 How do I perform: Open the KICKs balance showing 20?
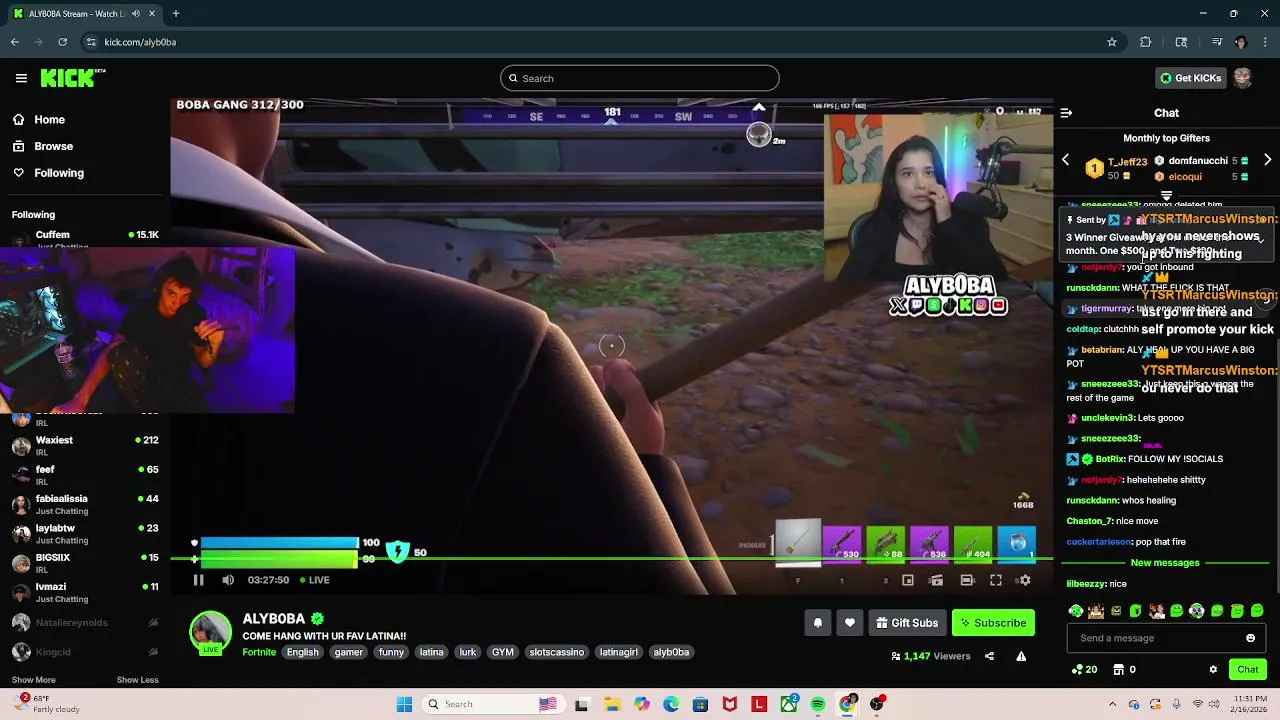(x=1084, y=670)
